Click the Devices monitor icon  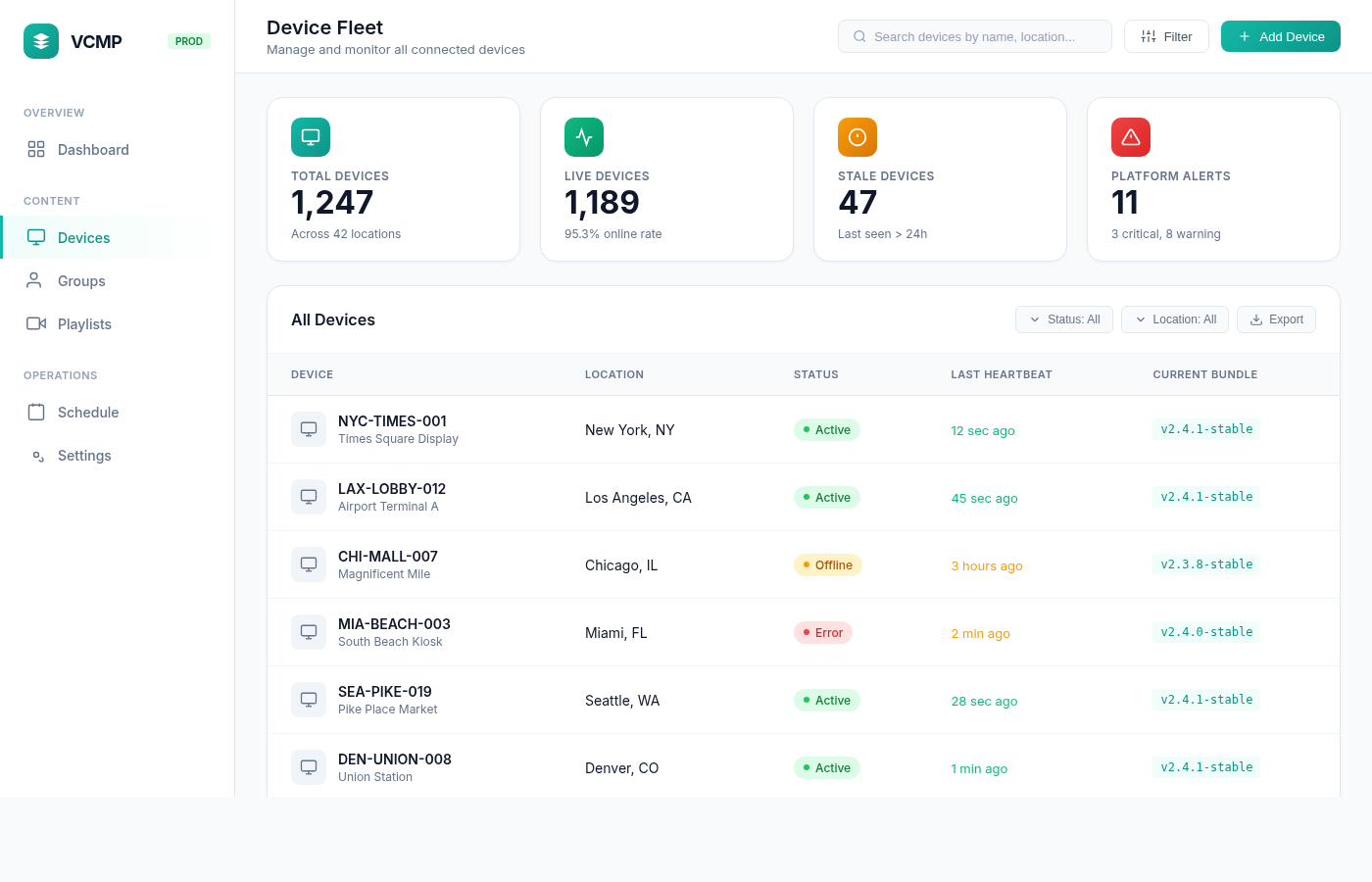coord(35,237)
